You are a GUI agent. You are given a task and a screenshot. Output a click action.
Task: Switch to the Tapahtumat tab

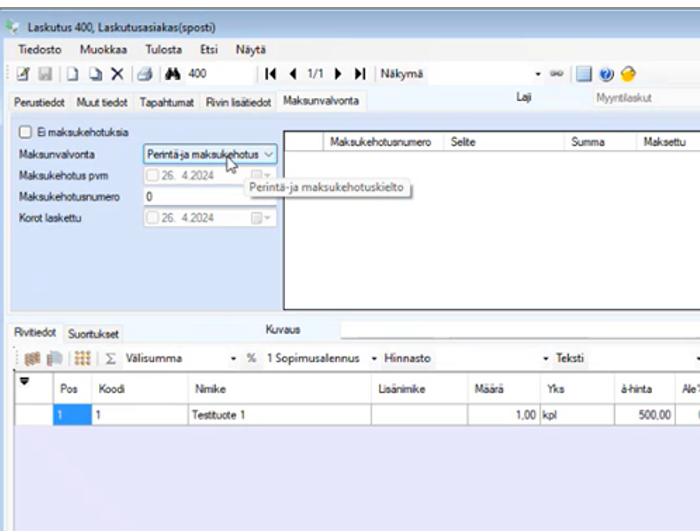[167, 102]
